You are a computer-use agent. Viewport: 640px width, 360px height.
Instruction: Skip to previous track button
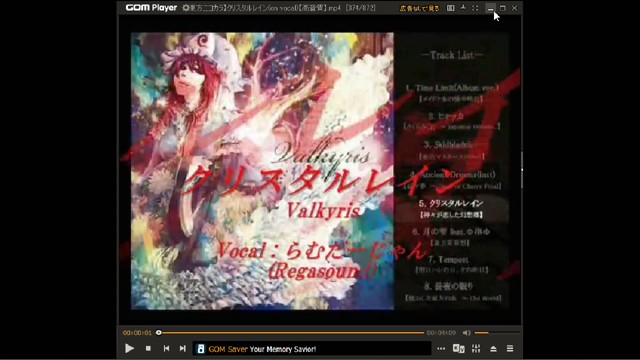[x=166, y=348]
